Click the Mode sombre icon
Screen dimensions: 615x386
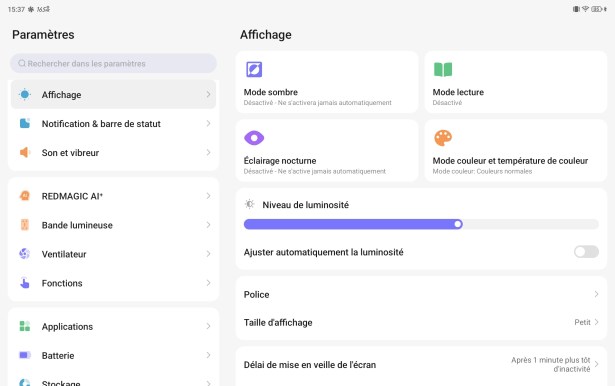coord(254,69)
